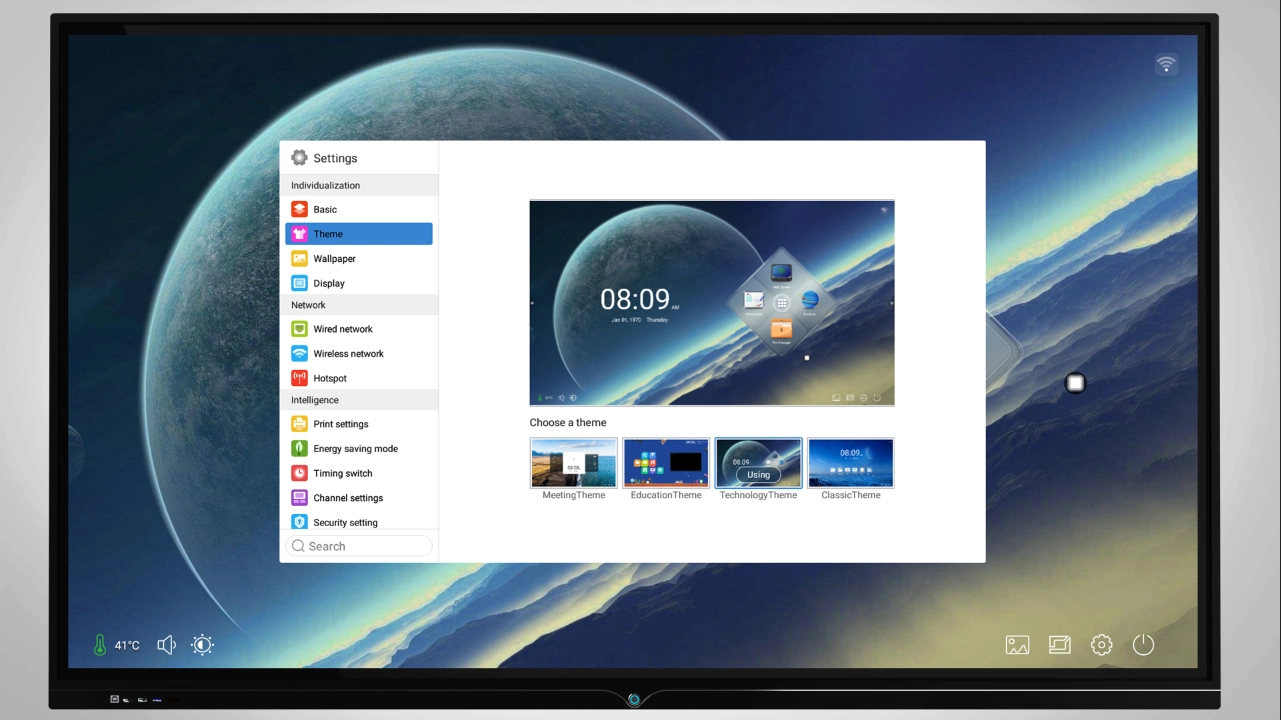Image resolution: width=1281 pixels, height=720 pixels.
Task: Click the Wi-Fi status icon on desktop
Action: pyautogui.click(x=1166, y=64)
